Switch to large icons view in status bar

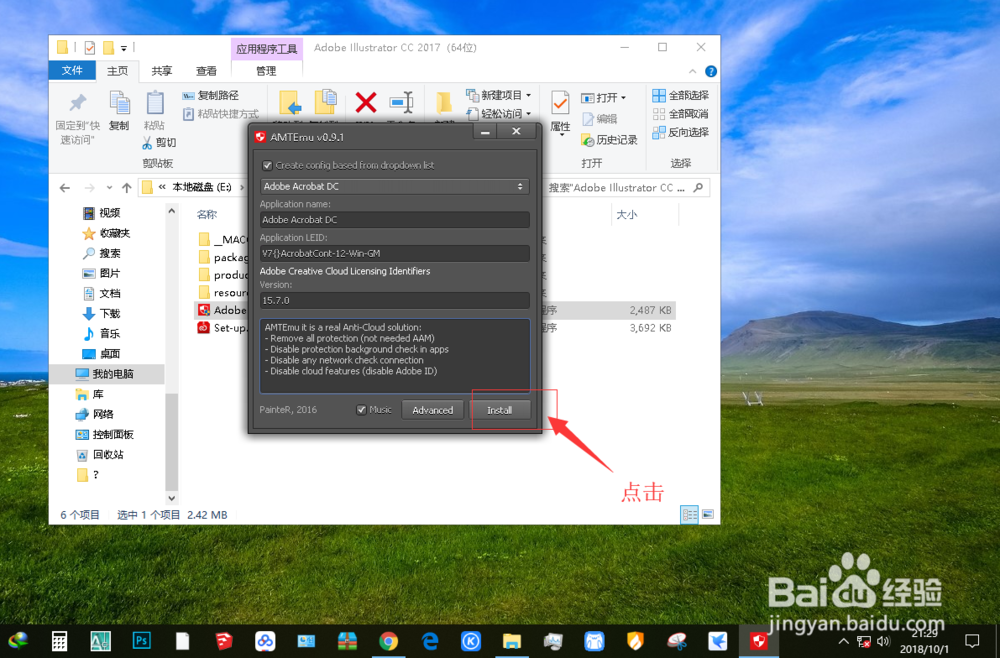click(x=707, y=514)
